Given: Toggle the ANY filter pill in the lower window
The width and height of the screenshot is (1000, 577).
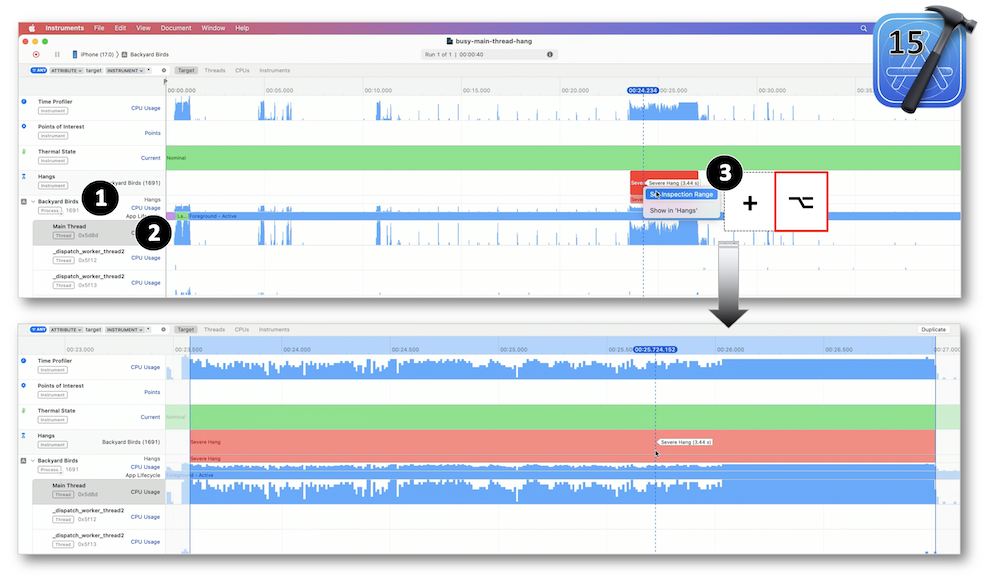Looking at the screenshot, I should 38,330.
